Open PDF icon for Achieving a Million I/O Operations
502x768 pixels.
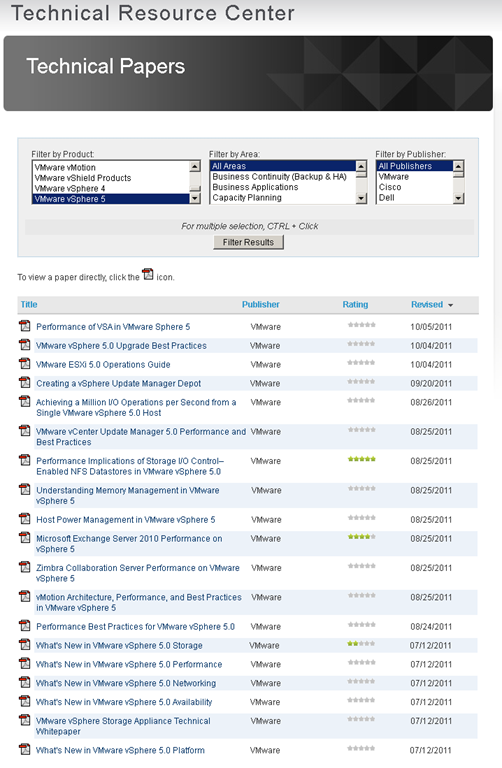tap(24, 402)
